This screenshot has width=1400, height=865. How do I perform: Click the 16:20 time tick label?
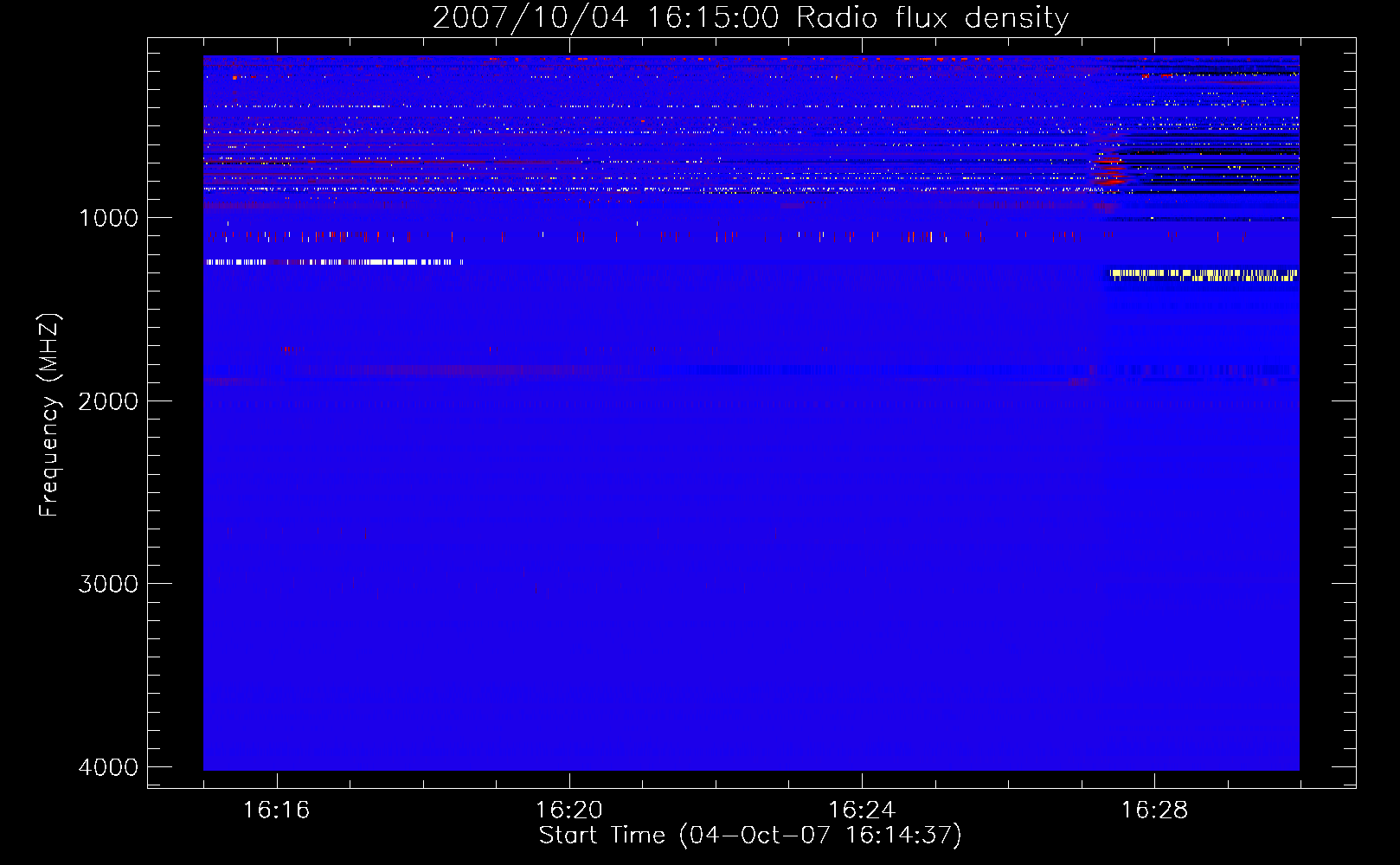(568, 811)
